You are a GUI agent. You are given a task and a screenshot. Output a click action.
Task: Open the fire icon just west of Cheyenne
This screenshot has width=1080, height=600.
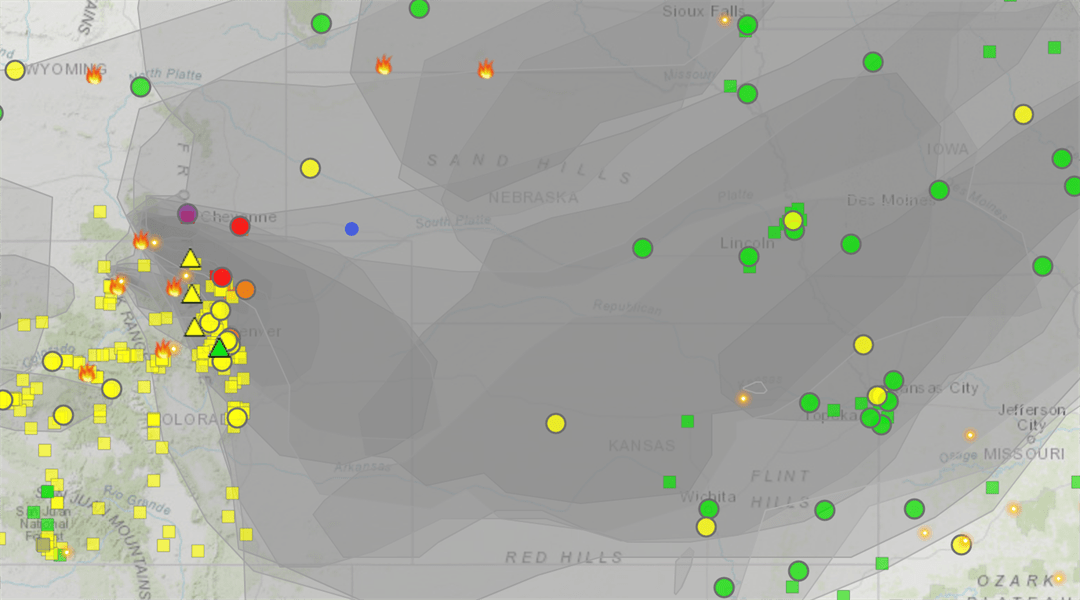pos(141,240)
